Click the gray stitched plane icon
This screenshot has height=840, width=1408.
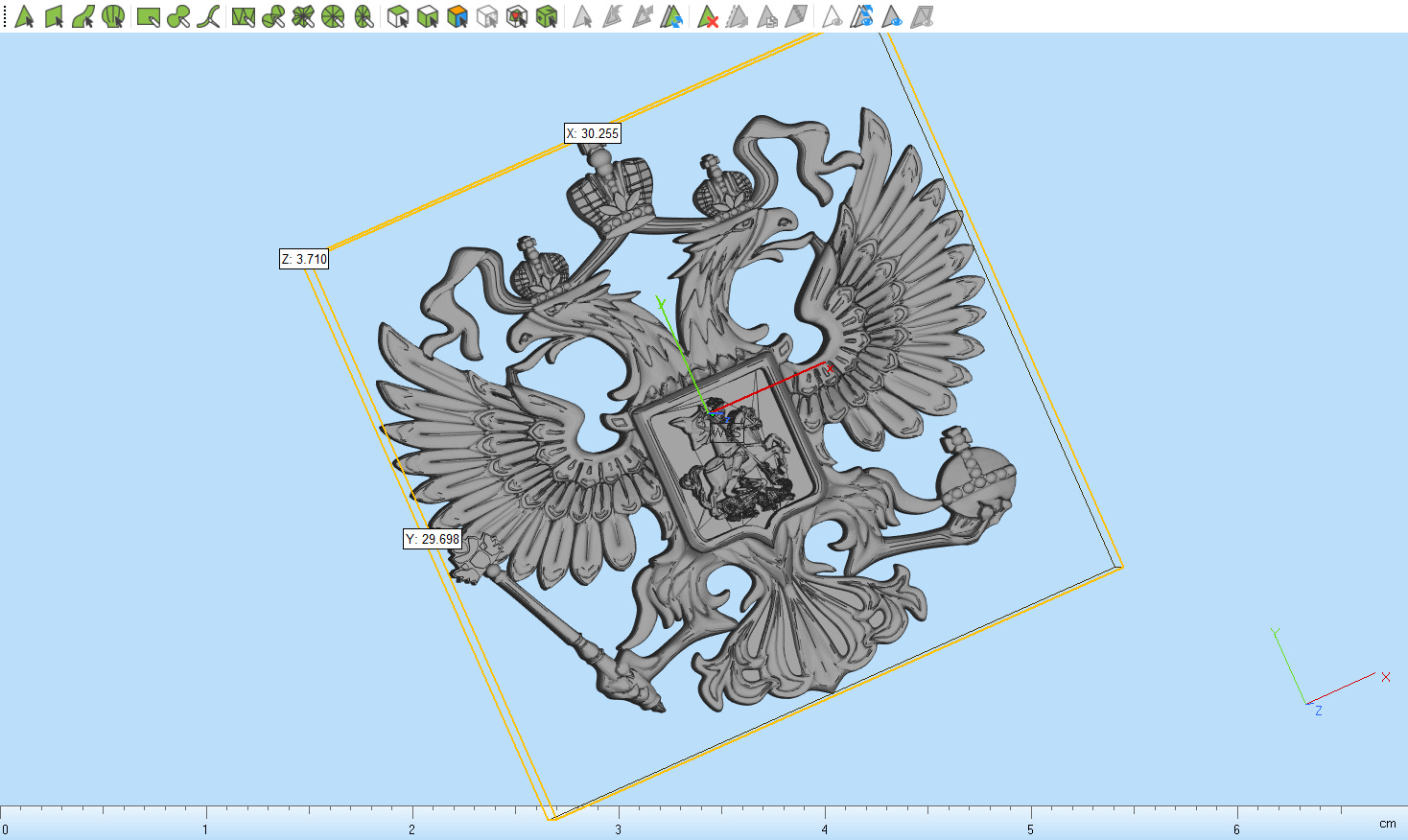click(796, 16)
